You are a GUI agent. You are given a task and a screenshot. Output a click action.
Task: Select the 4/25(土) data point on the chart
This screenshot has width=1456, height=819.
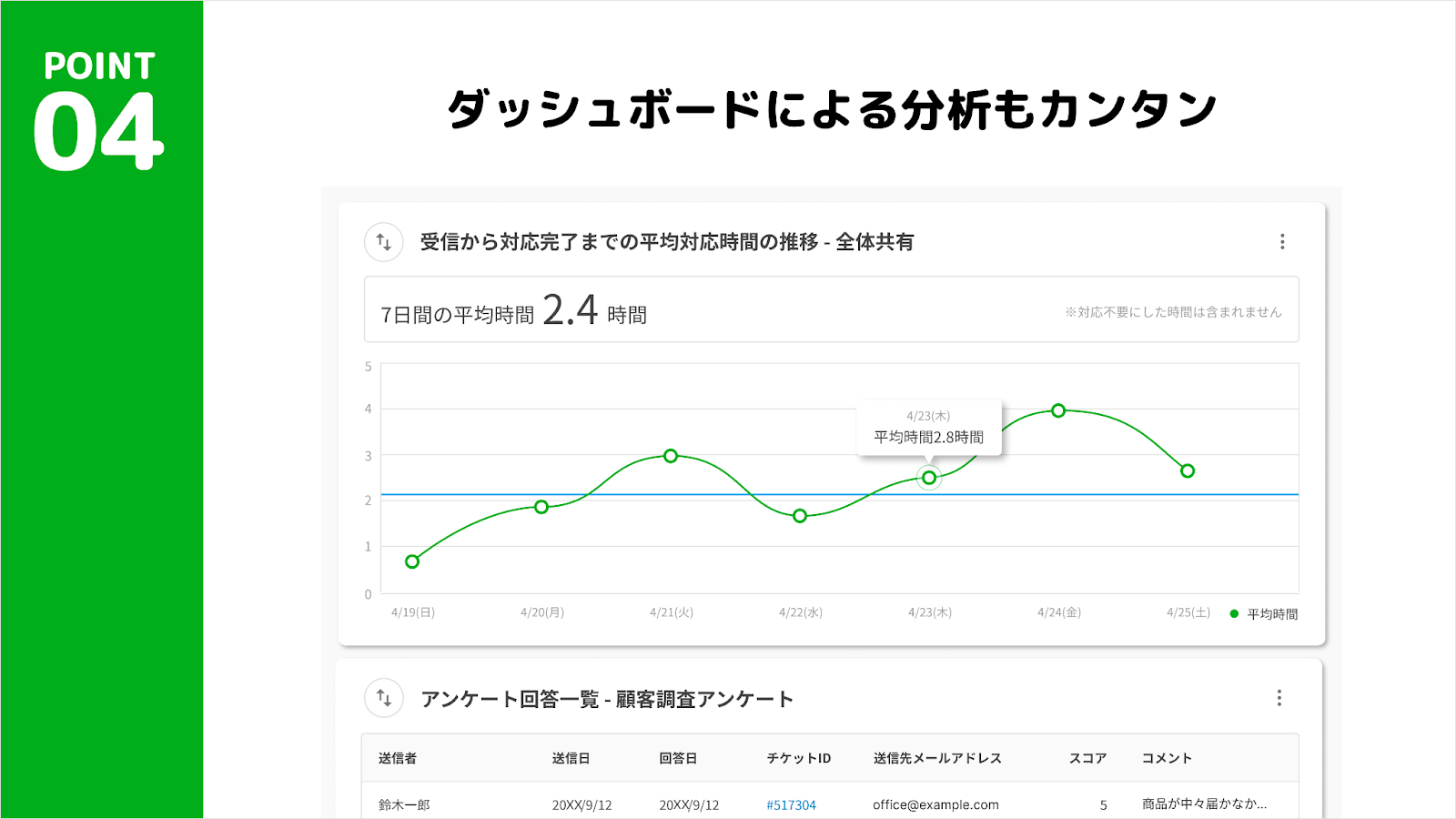coord(1188,470)
